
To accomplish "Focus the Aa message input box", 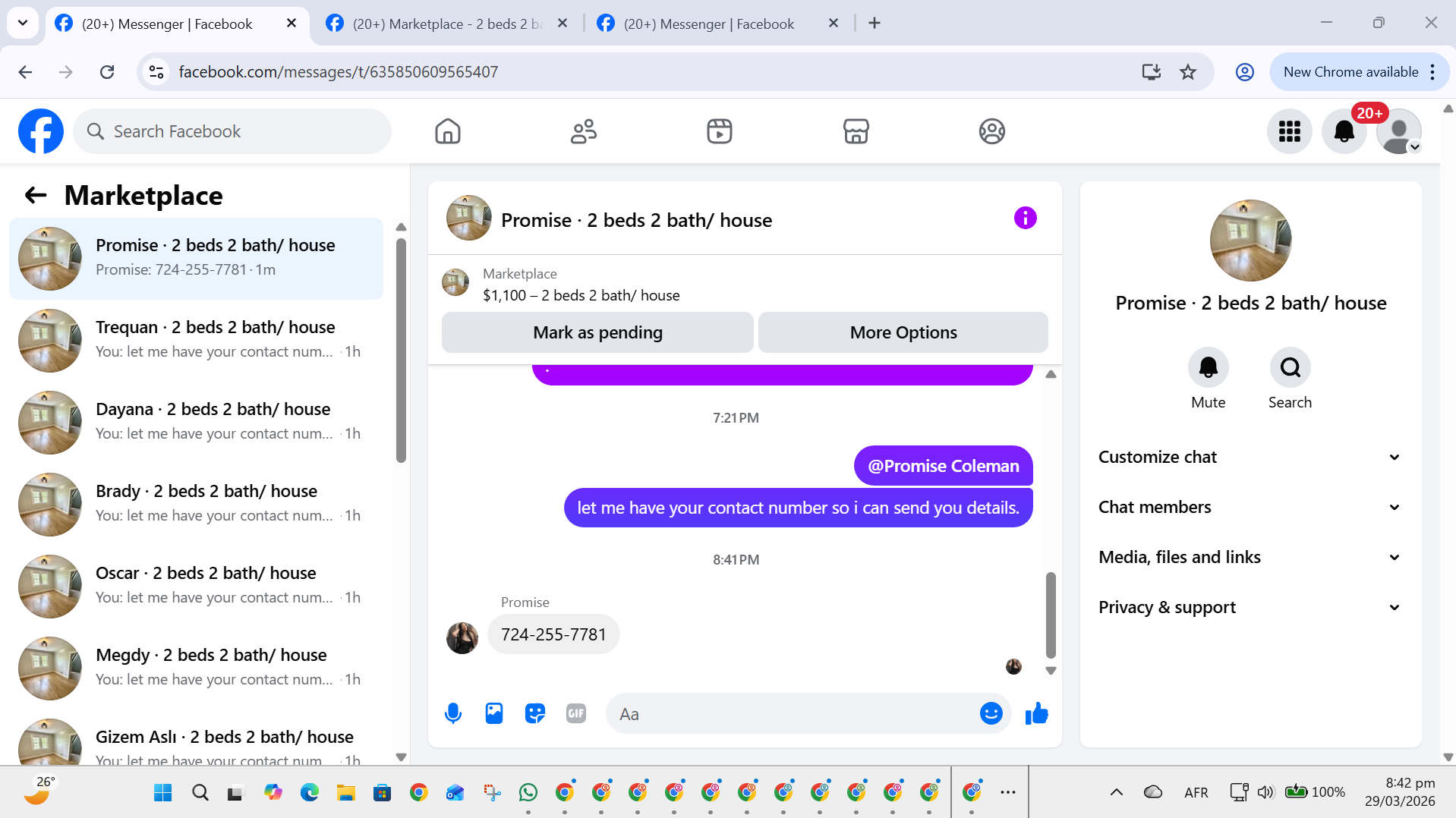I will [795, 713].
